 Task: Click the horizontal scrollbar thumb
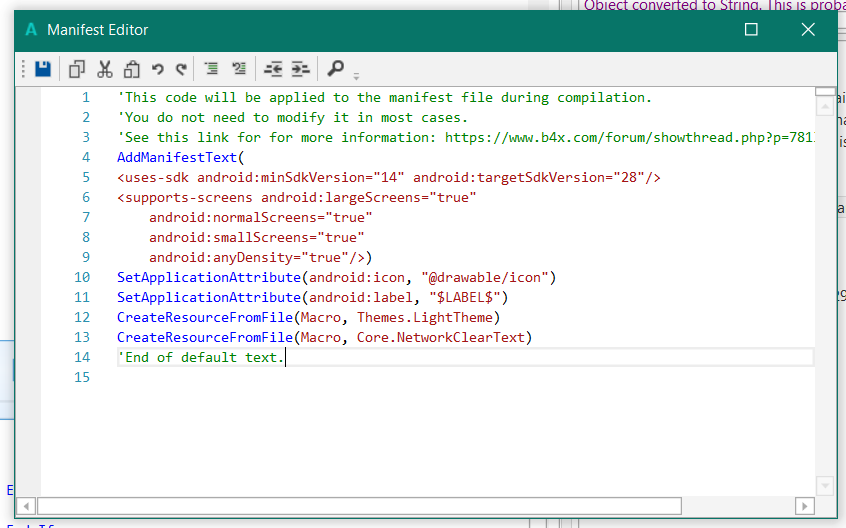tap(359, 506)
